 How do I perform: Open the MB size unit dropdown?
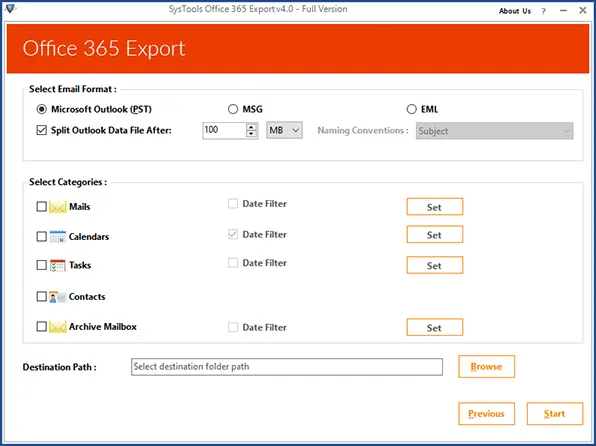284,130
